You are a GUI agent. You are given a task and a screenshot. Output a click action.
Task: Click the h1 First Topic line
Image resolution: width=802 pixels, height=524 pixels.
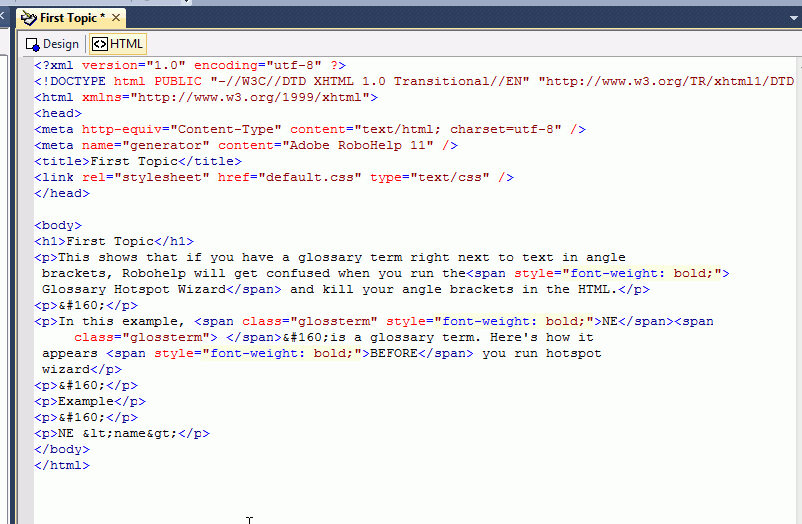click(x=114, y=242)
